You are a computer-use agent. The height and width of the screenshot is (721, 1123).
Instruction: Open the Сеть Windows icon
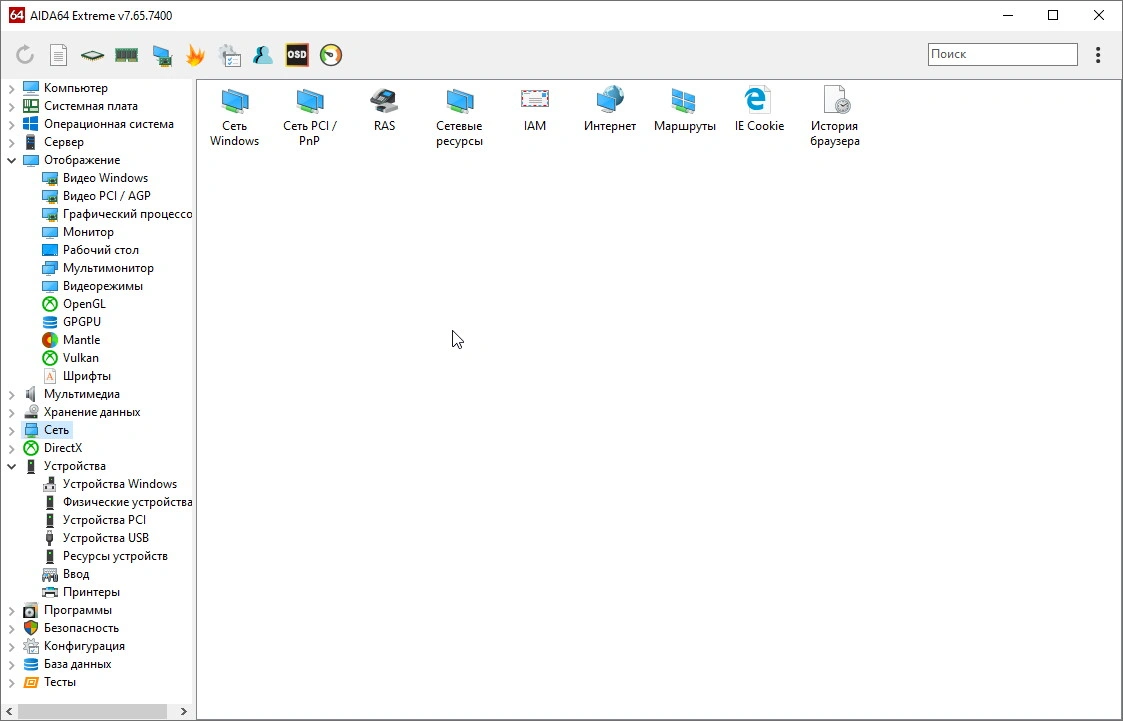coord(234,116)
